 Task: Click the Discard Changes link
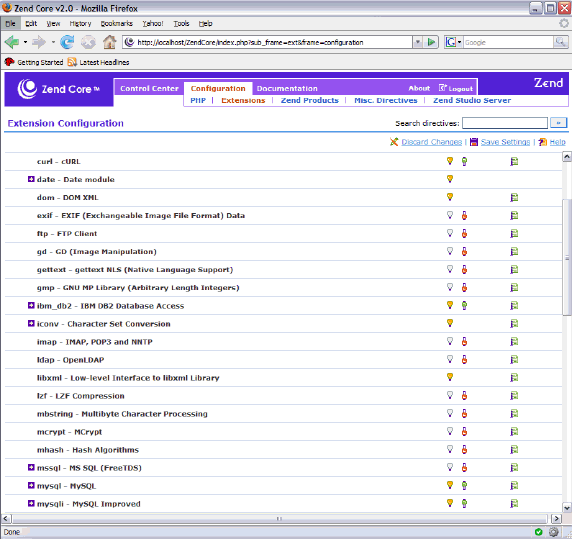click(x=432, y=142)
